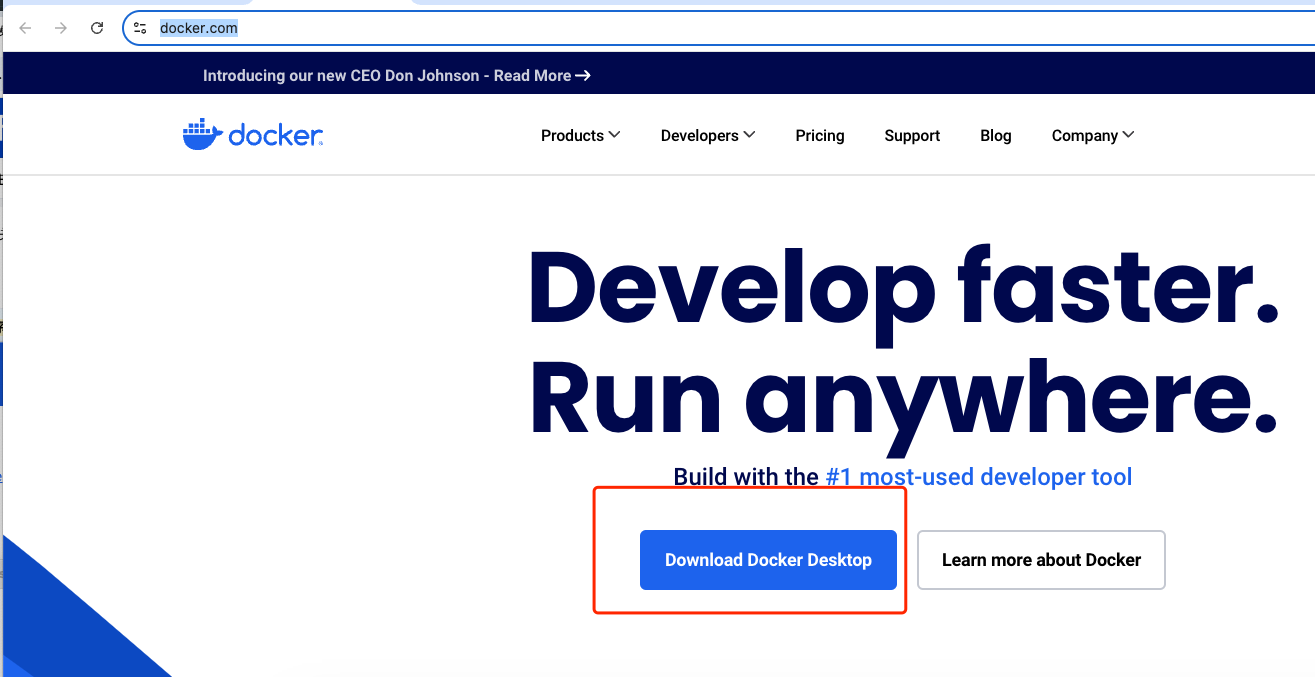Click the chevron next to Company
This screenshot has height=677, width=1315.
pyautogui.click(x=1128, y=134)
